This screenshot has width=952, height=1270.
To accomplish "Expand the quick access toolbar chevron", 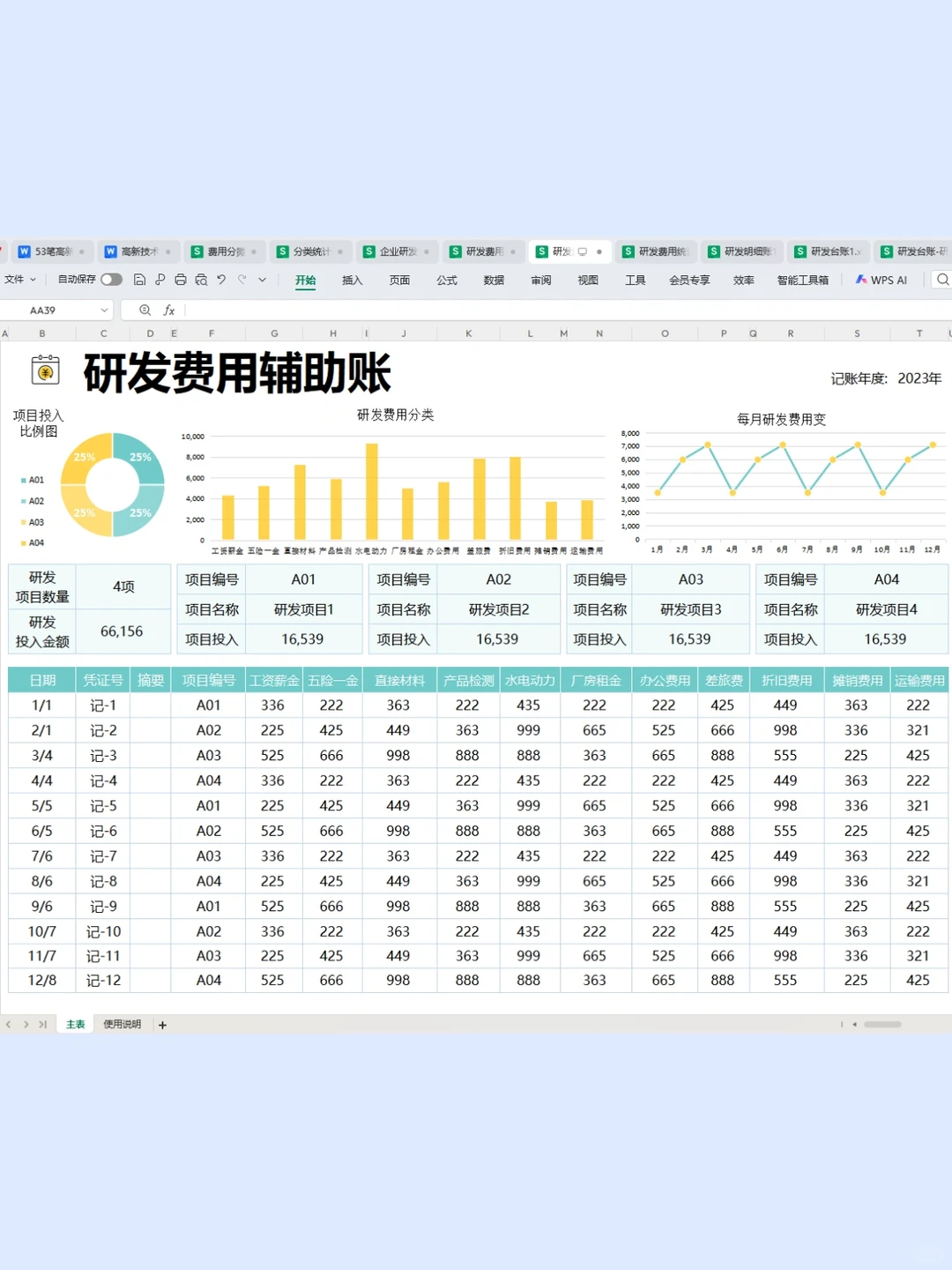I will click(x=262, y=280).
